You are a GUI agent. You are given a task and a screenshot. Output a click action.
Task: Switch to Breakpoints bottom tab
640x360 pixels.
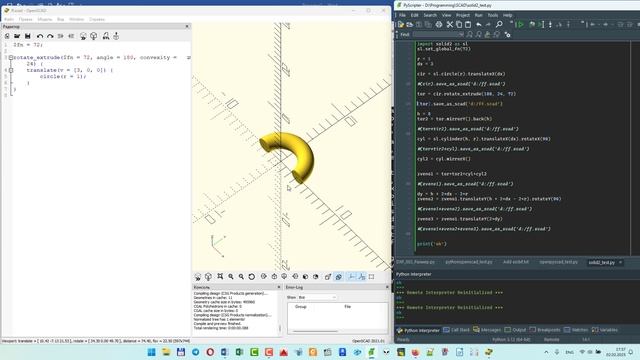point(544,330)
